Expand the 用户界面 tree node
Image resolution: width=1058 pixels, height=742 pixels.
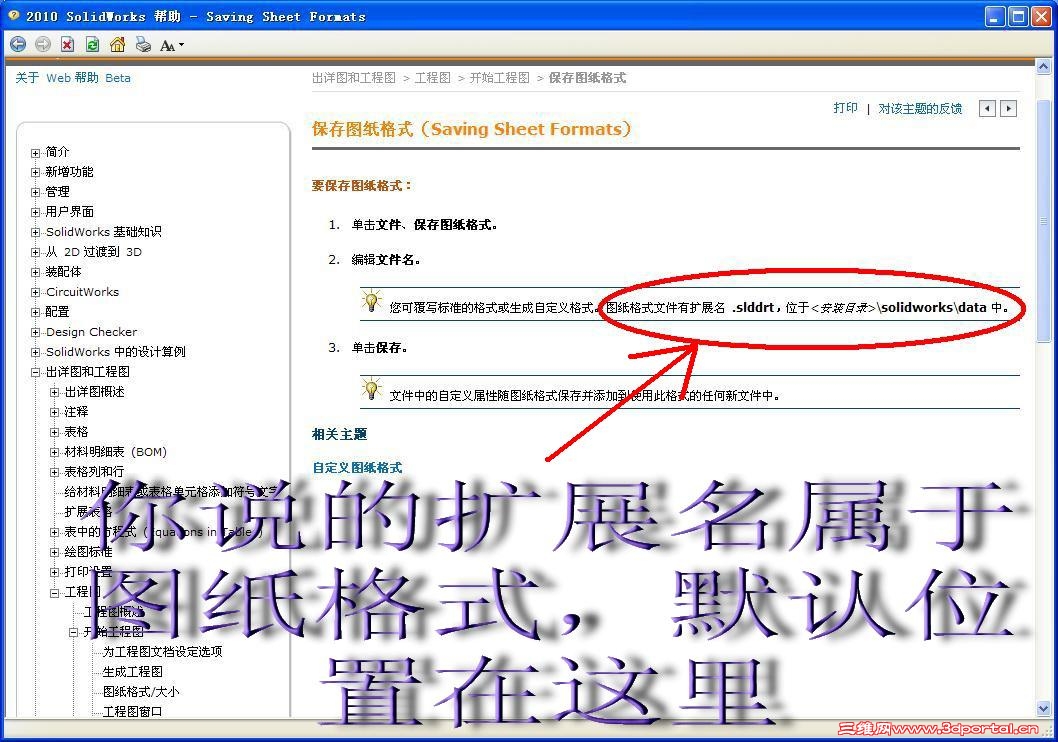[36, 212]
